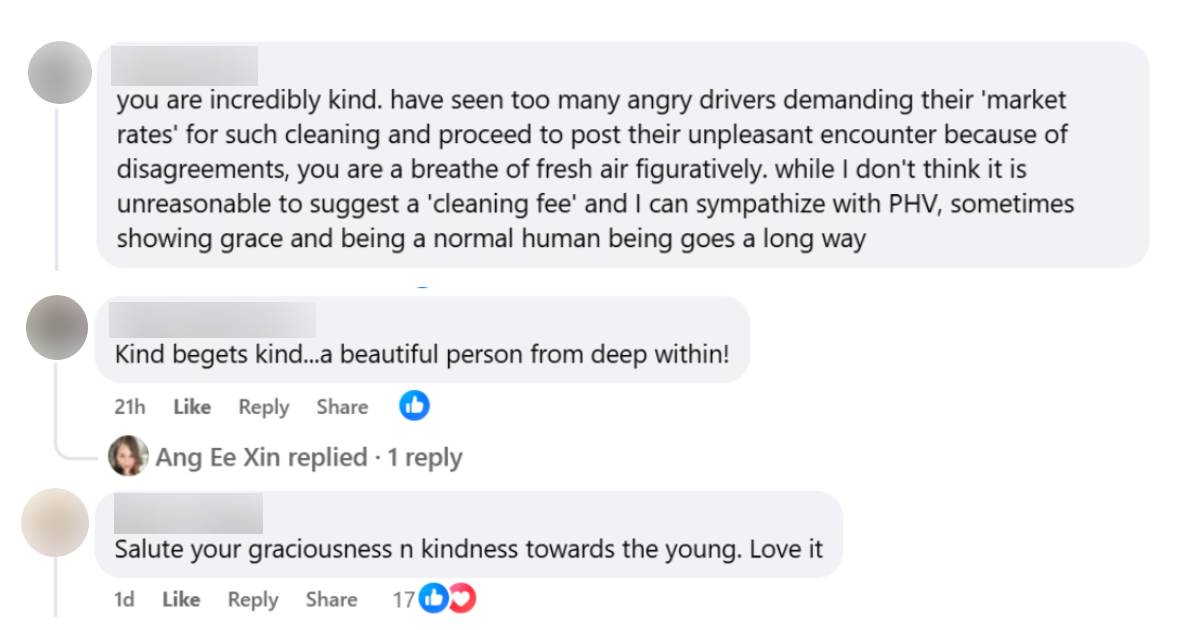
Task: Reply to the 'Salute your graciousness' comment
Action: (x=253, y=599)
